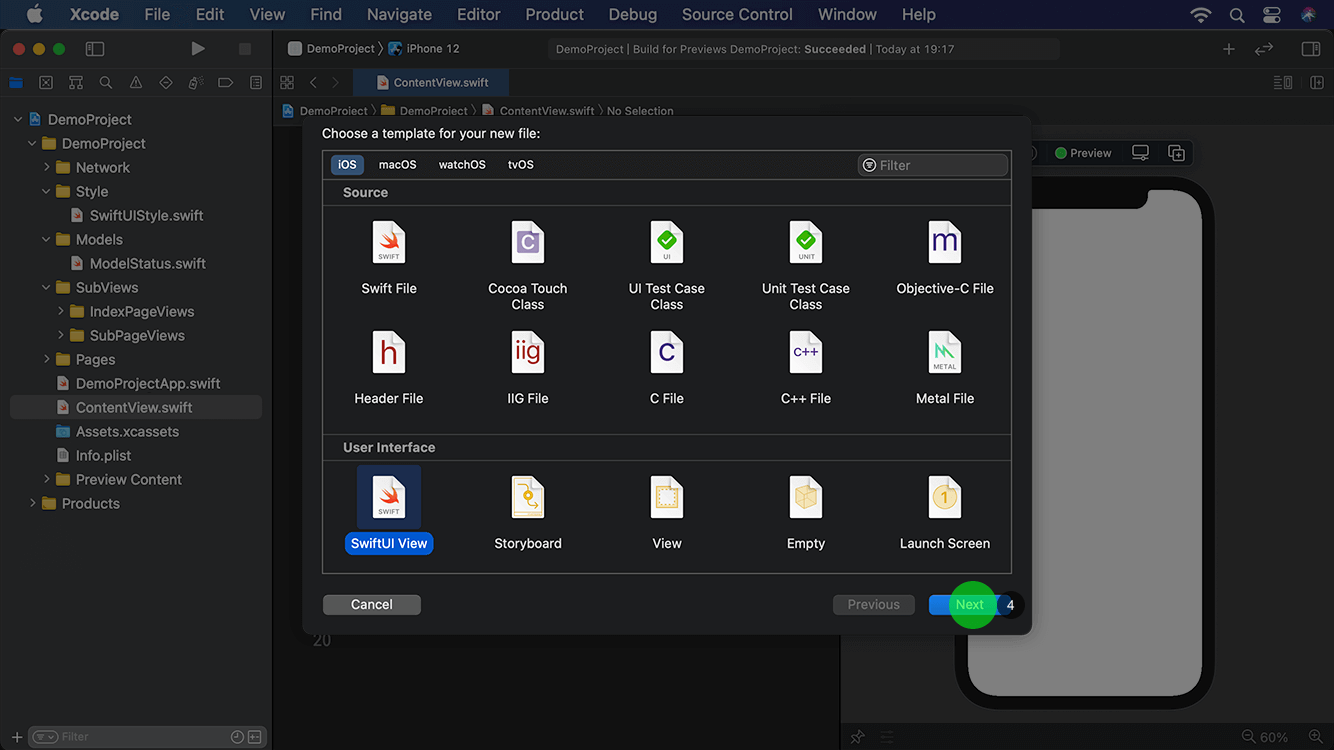Open the editor grid related items icon
The height and width of the screenshot is (750, 1334).
[287, 83]
